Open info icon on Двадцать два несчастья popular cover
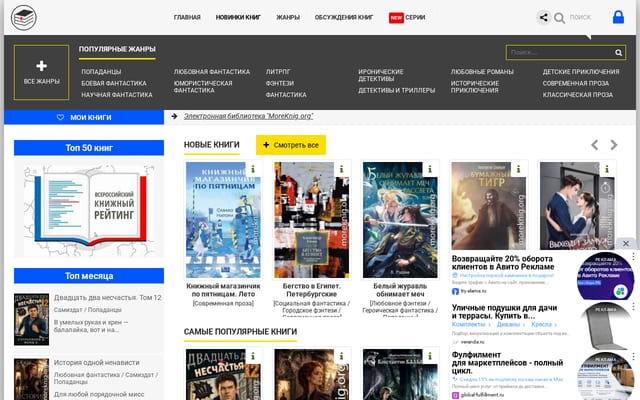Screen dimensions: 640x400 coord(253,356)
